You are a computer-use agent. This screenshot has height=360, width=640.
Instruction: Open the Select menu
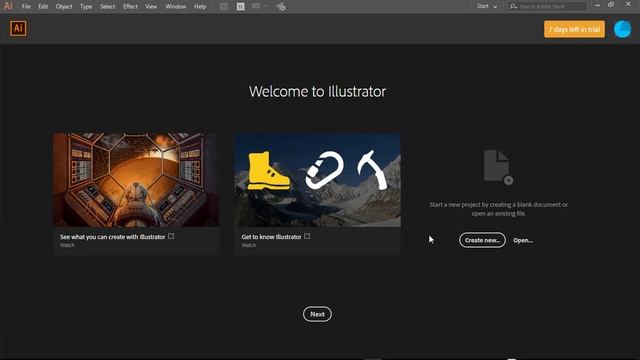pos(108,7)
